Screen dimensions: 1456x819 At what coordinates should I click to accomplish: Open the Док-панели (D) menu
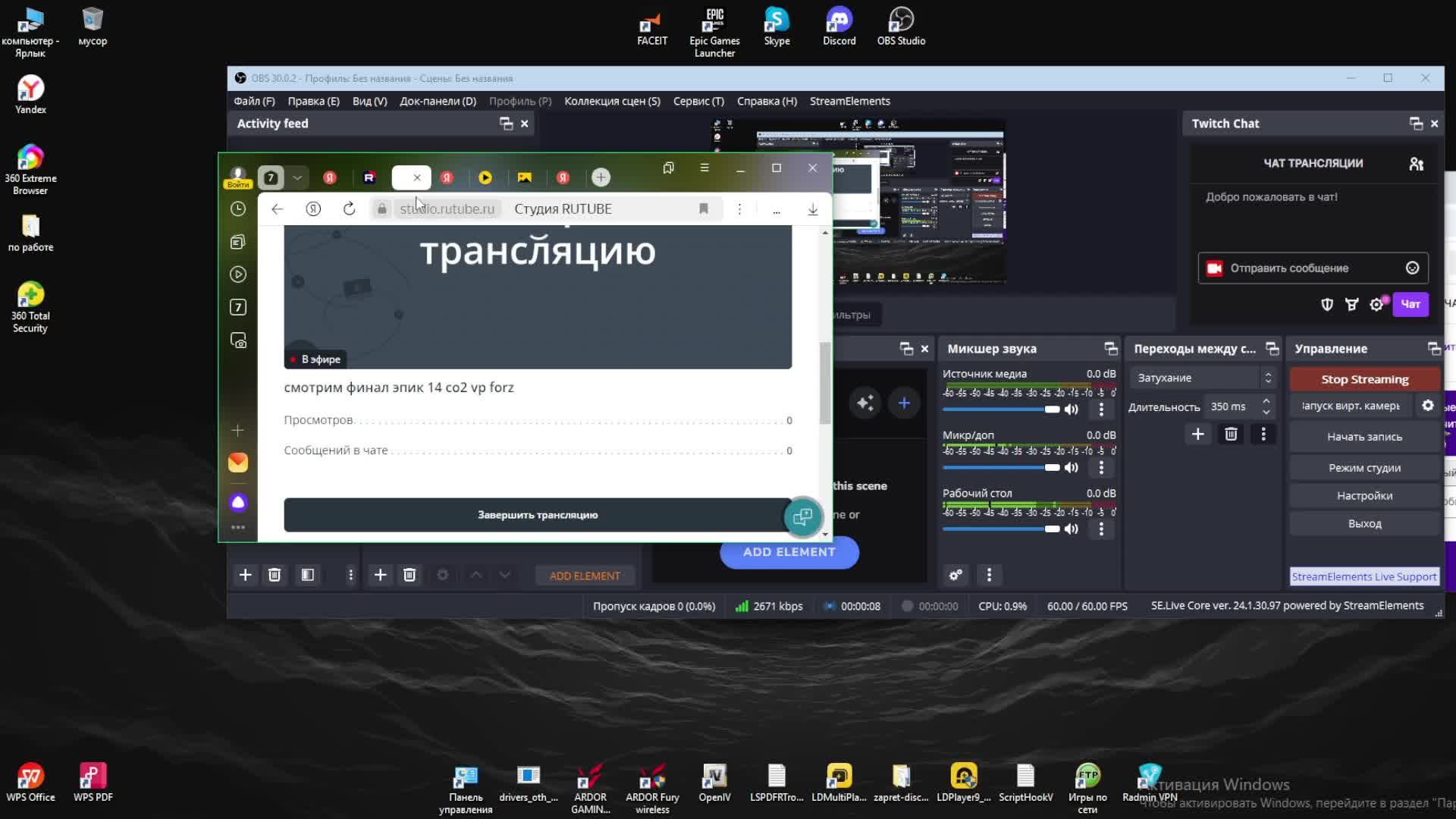438,101
